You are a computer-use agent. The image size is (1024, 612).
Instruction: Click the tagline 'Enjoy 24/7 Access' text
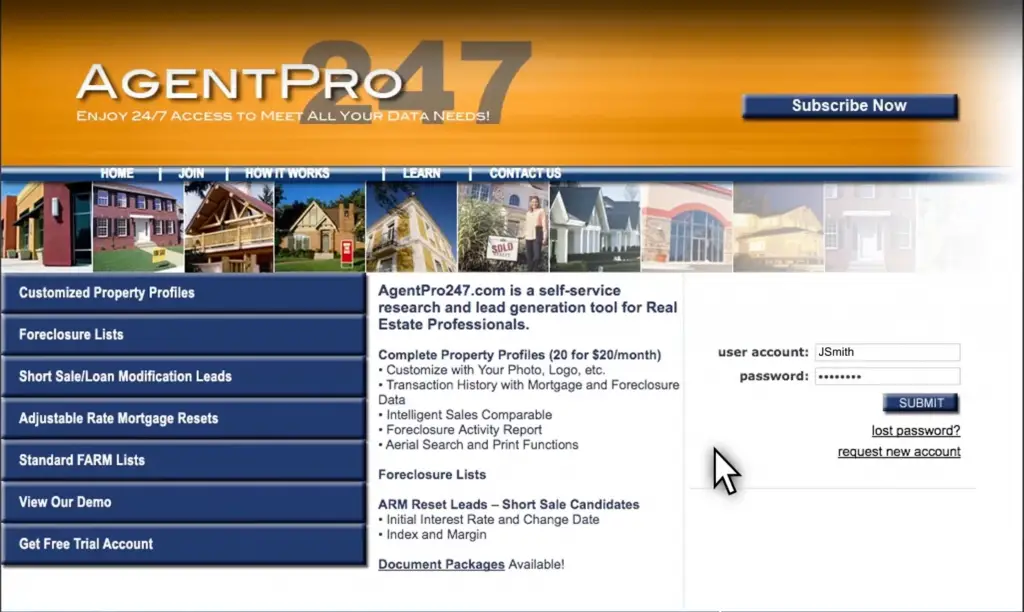click(x=283, y=116)
